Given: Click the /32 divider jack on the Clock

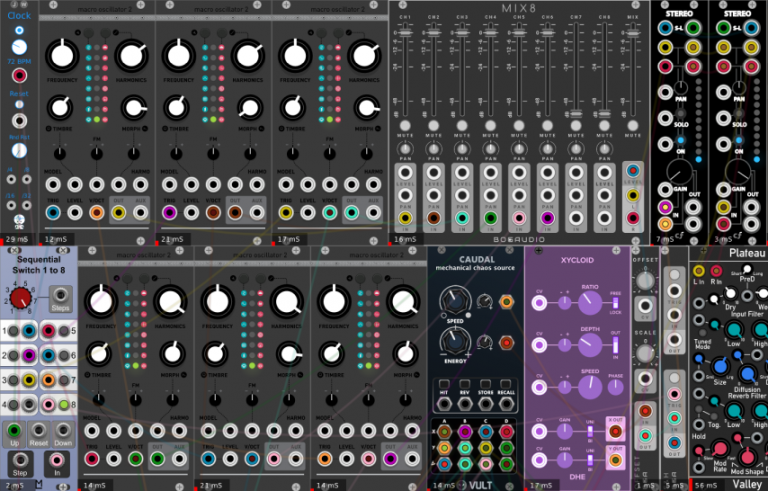Looking at the screenshot, I should (27, 205).
